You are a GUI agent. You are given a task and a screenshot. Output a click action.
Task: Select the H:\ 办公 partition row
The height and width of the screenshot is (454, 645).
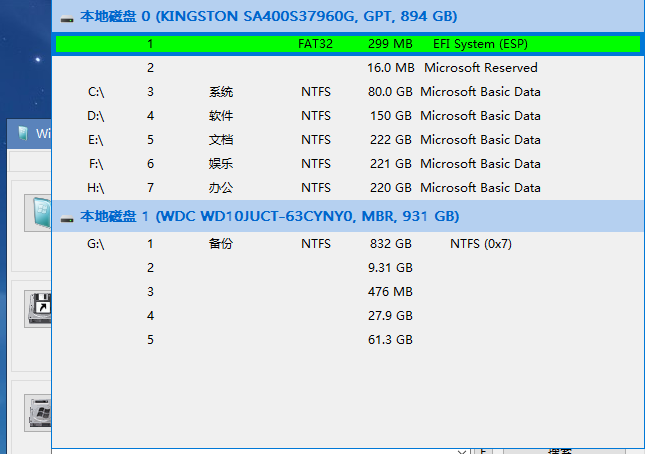(x=348, y=188)
